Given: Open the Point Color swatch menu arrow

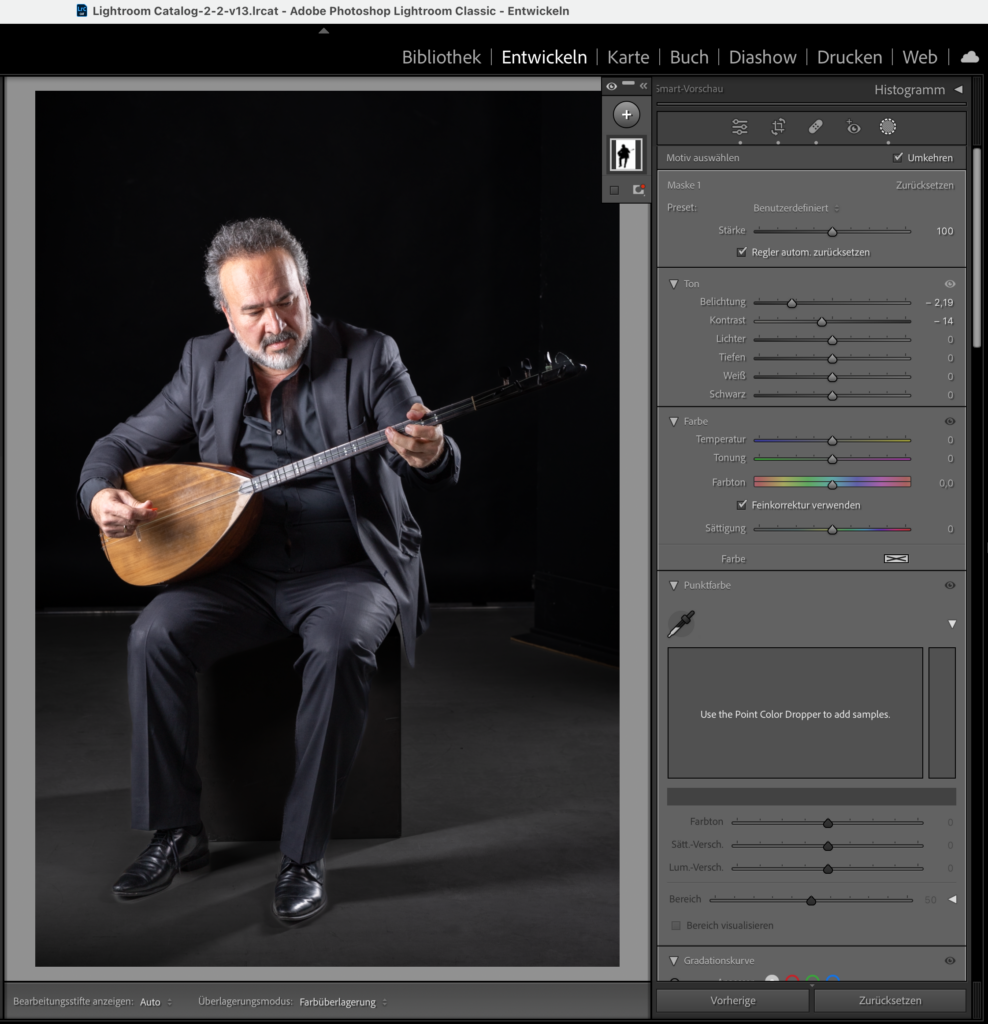Looking at the screenshot, I should coord(952,624).
